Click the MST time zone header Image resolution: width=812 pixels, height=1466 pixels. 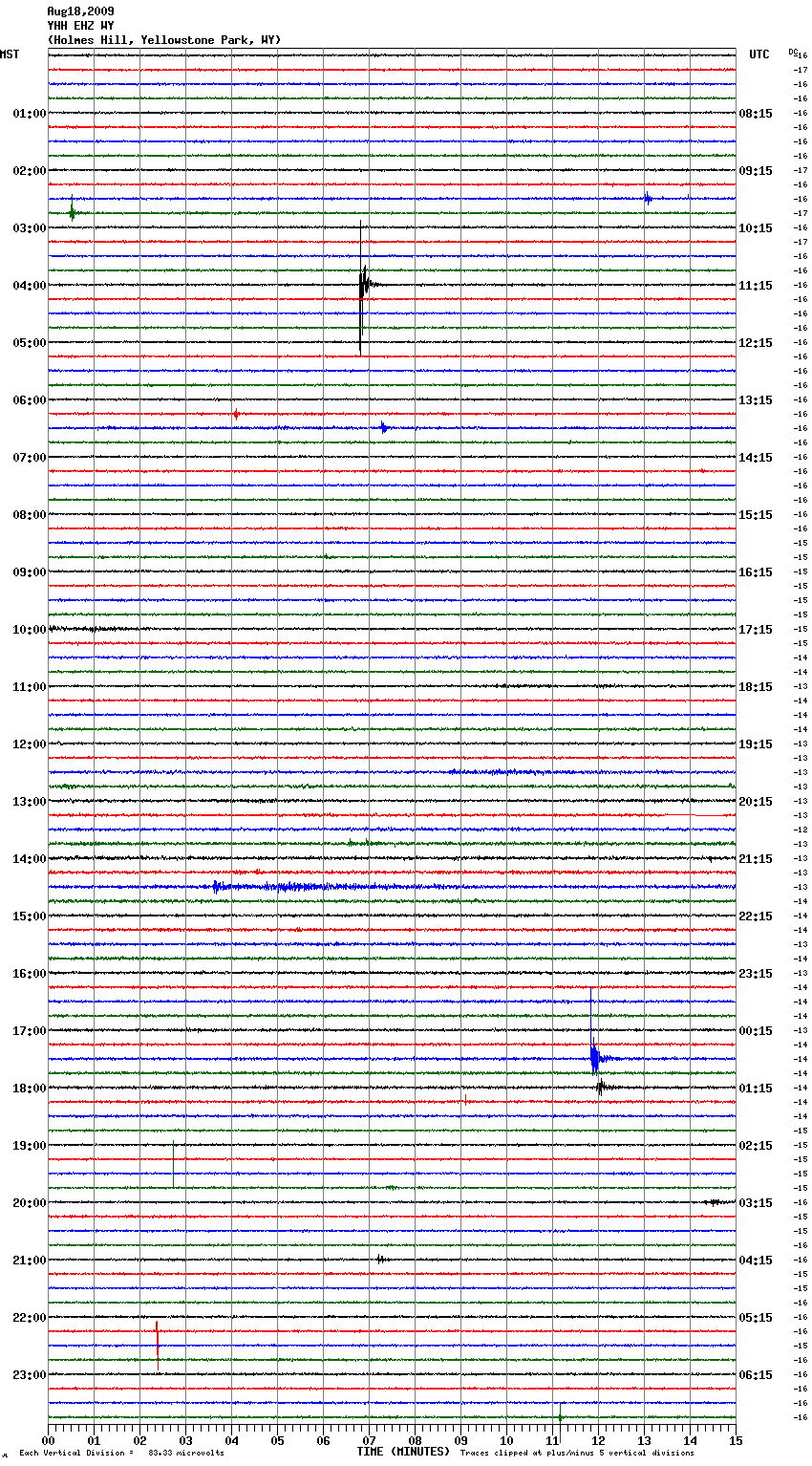10,54
